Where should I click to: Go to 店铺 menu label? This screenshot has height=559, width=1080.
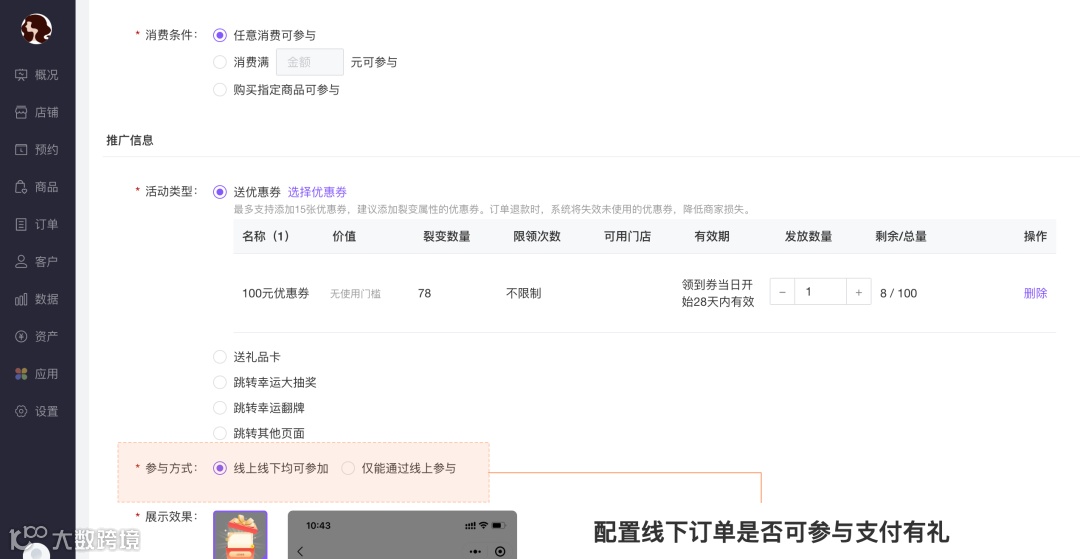point(47,112)
